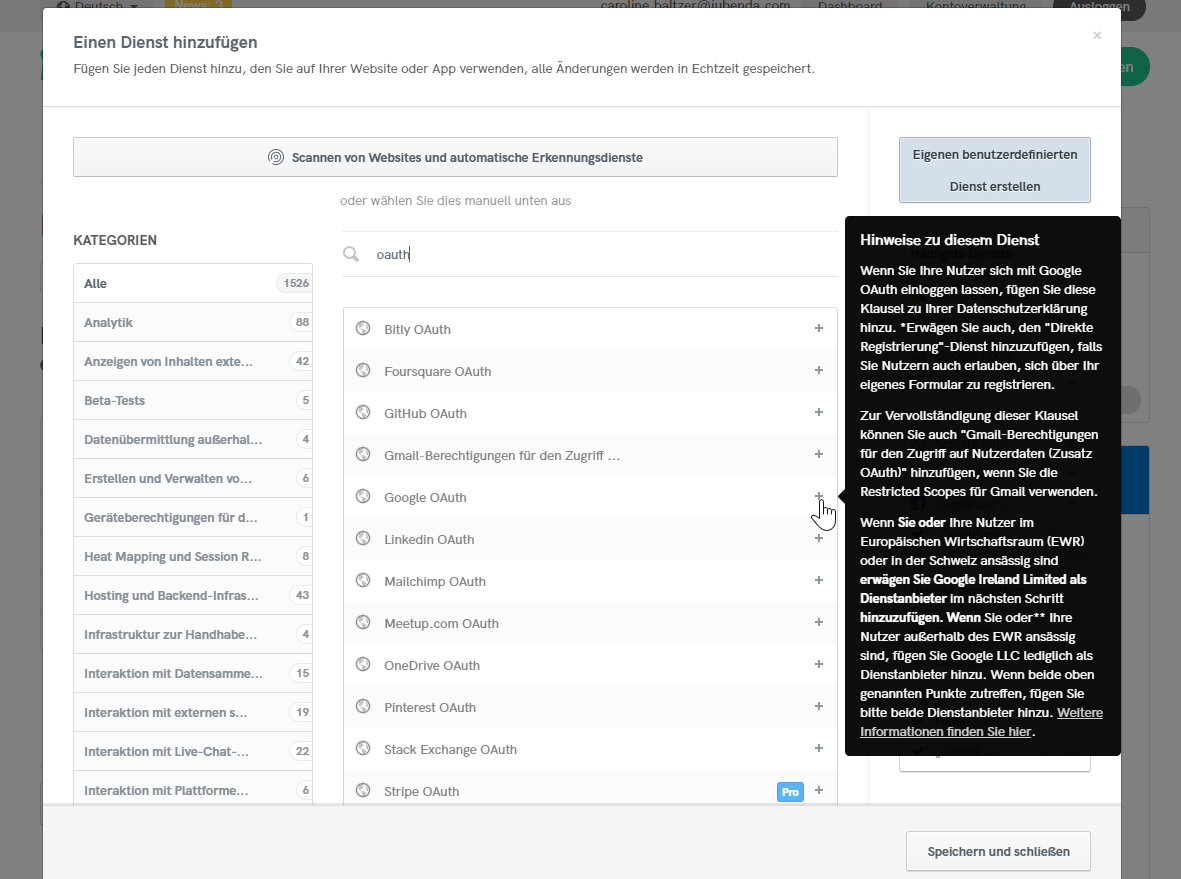The width and height of the screenshot is (1181, 879).
Task: Create a custom service via the blue-bordered button
Action: pyautogui.click(x=994, y=170)
